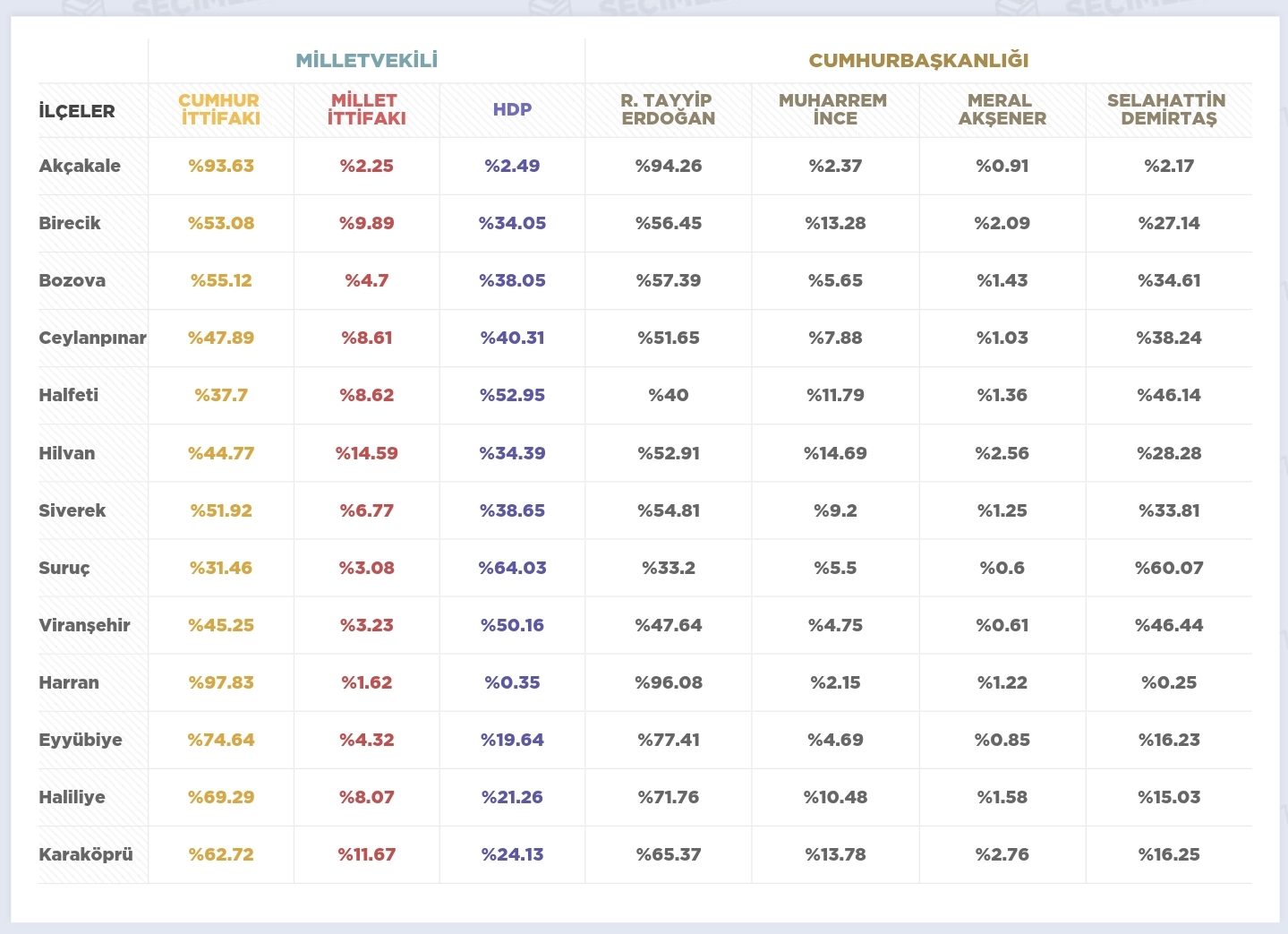Select the Akçakale district row label
This screenshot has width=1288, height=934.
tap(80, 166)
